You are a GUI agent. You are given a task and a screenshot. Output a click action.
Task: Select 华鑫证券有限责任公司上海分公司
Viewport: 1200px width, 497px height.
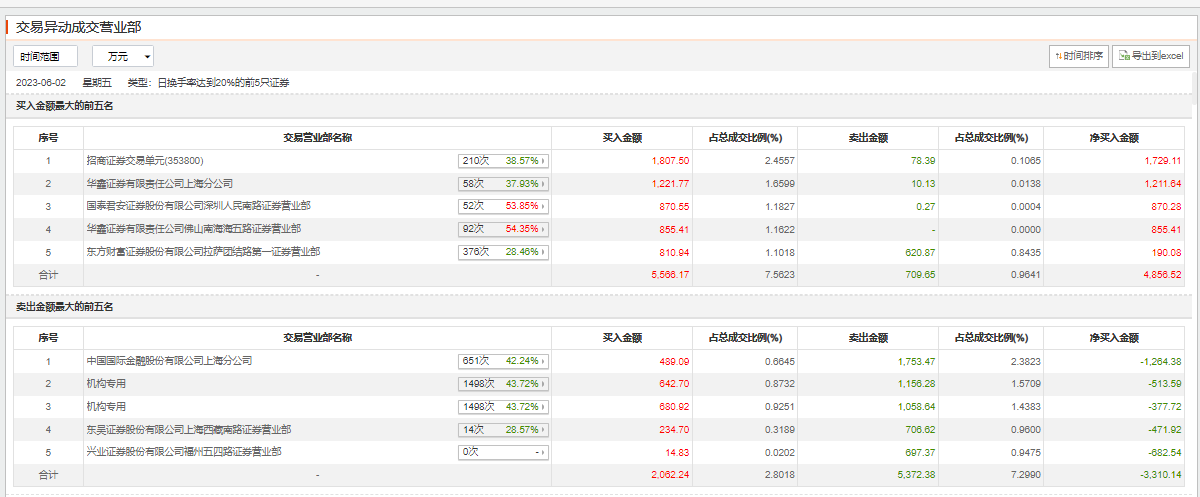[160, 183]
